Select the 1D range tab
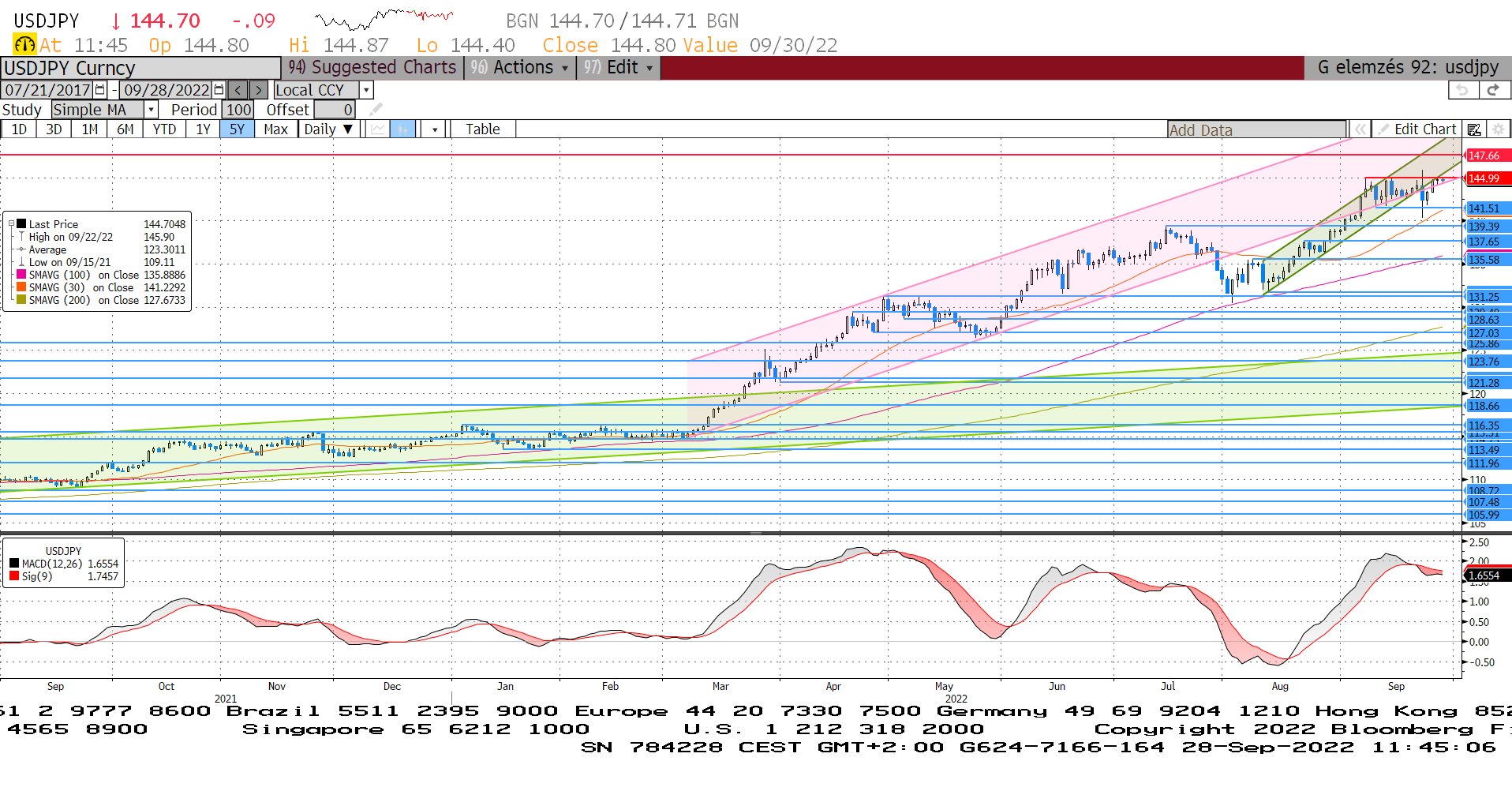The image size is (1512, 791). pos(19,129)
